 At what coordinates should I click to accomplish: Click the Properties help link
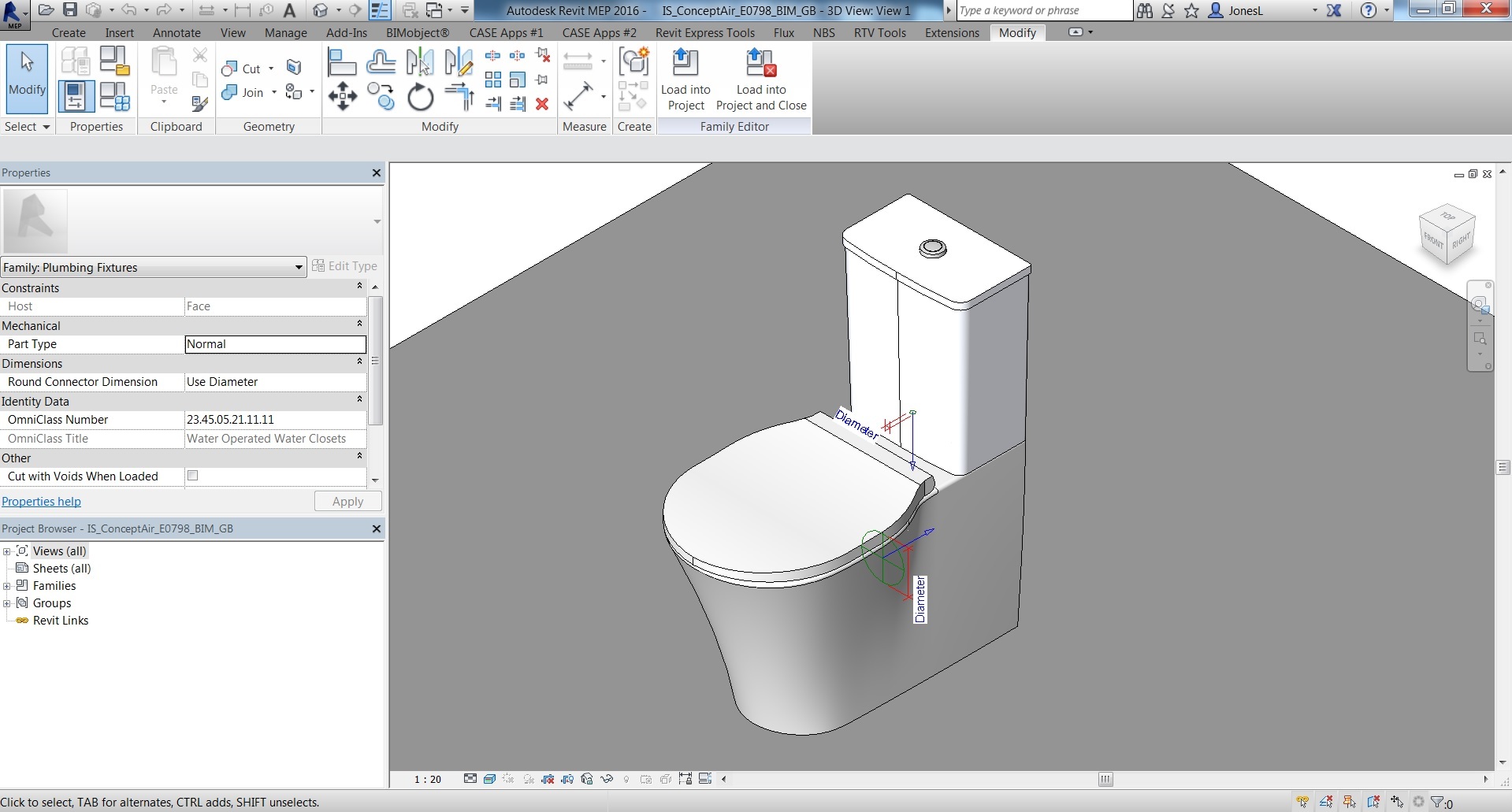41,502
